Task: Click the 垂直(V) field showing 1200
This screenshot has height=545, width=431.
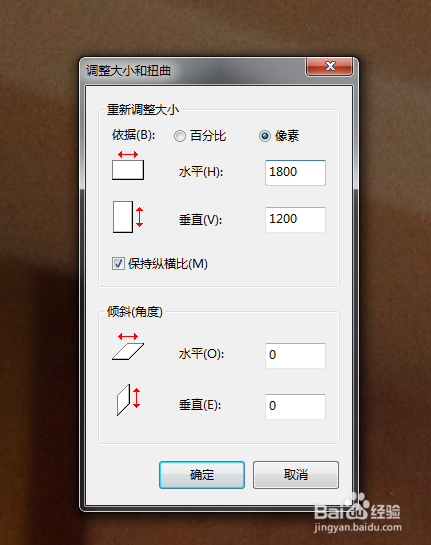Action: (295, 220)
